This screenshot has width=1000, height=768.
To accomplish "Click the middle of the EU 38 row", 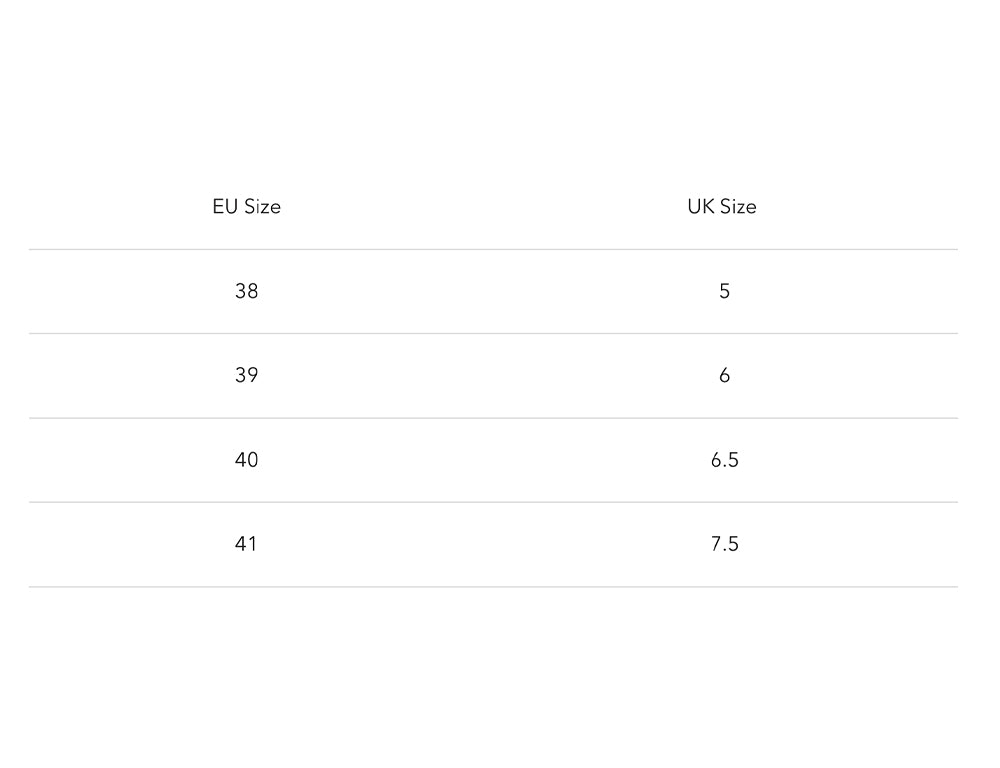I will (493, 291).
